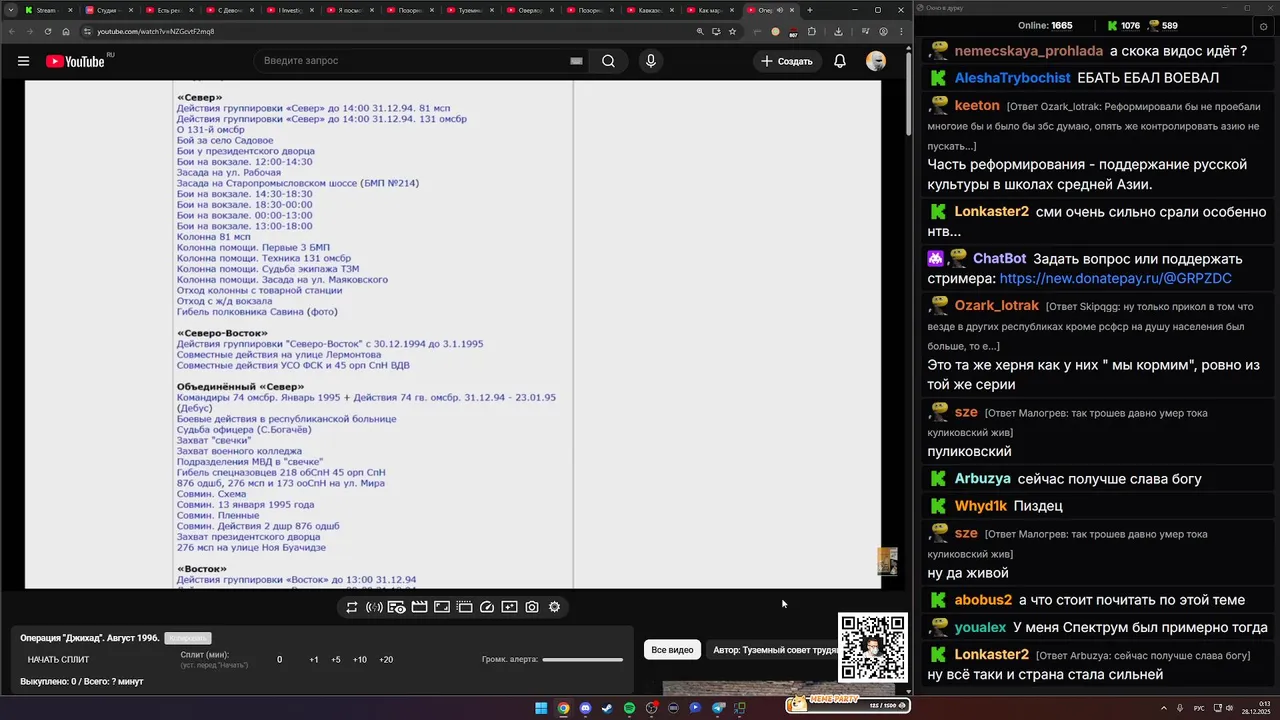The height and width of the screenshot is (720, 1280).
Task: Click the speedometer playback speed icon
Action: pos(487,607)
